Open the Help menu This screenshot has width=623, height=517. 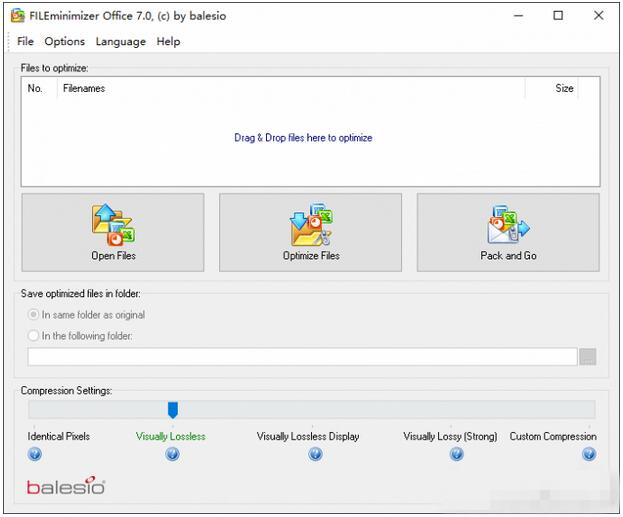[168, 41]
